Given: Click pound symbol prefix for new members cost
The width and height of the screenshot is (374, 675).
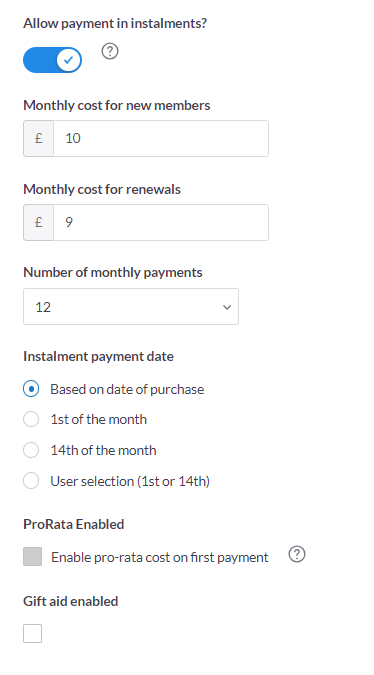Looking at the screenshot, I should tap(38, 138).
